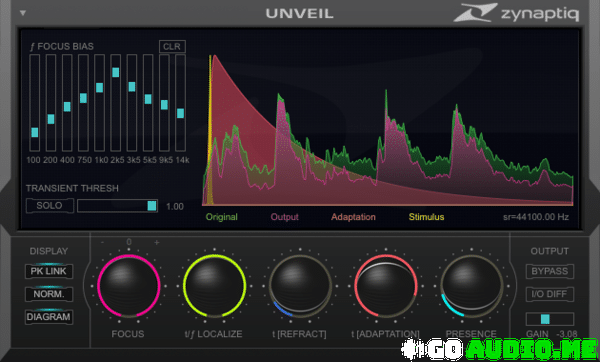Click the t [ADAPTATION] knob
The height and width of the screenshot is (362, 600).
(386, 286)
